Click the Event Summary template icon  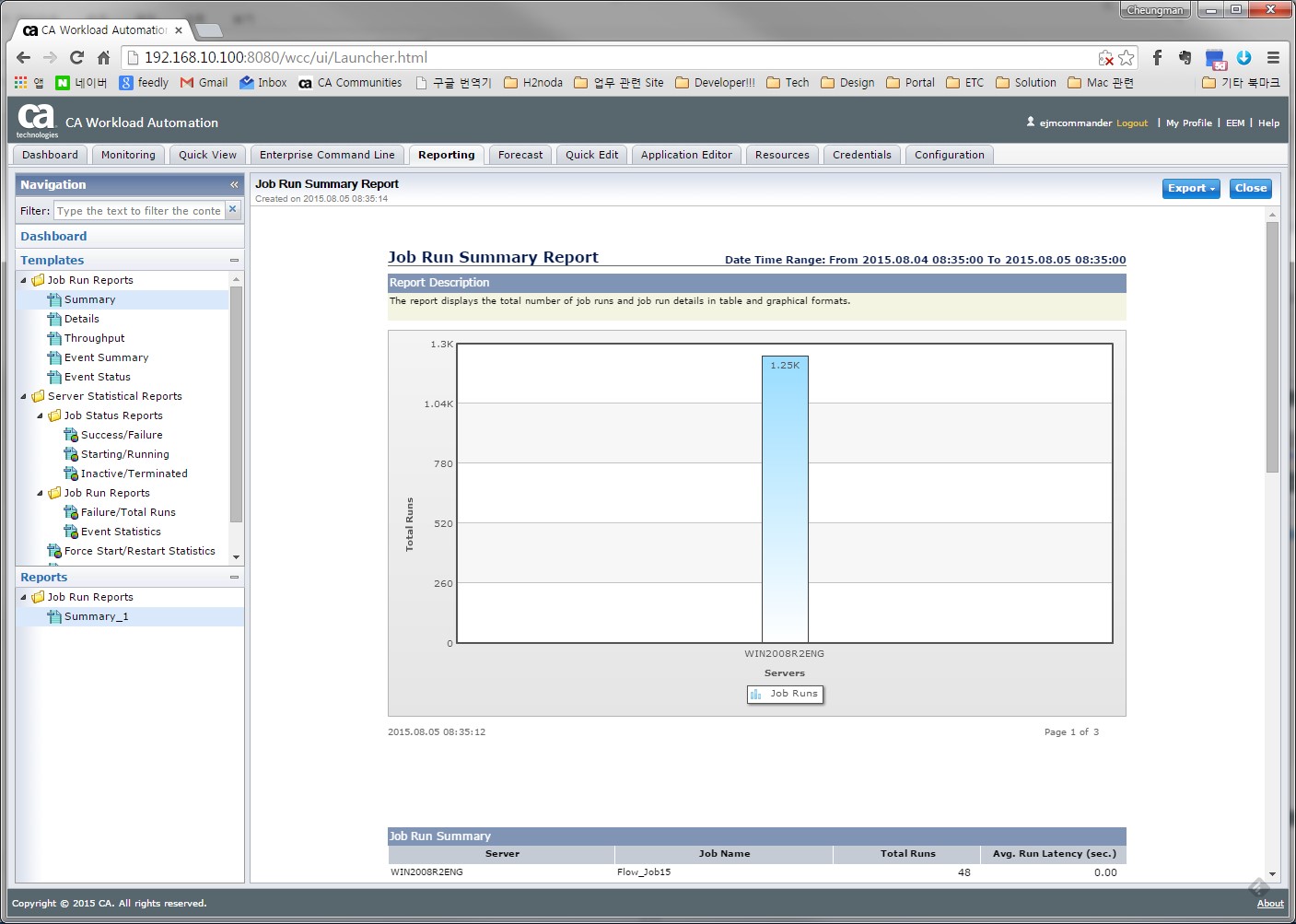pyautogui.click(x=54, y=357)
